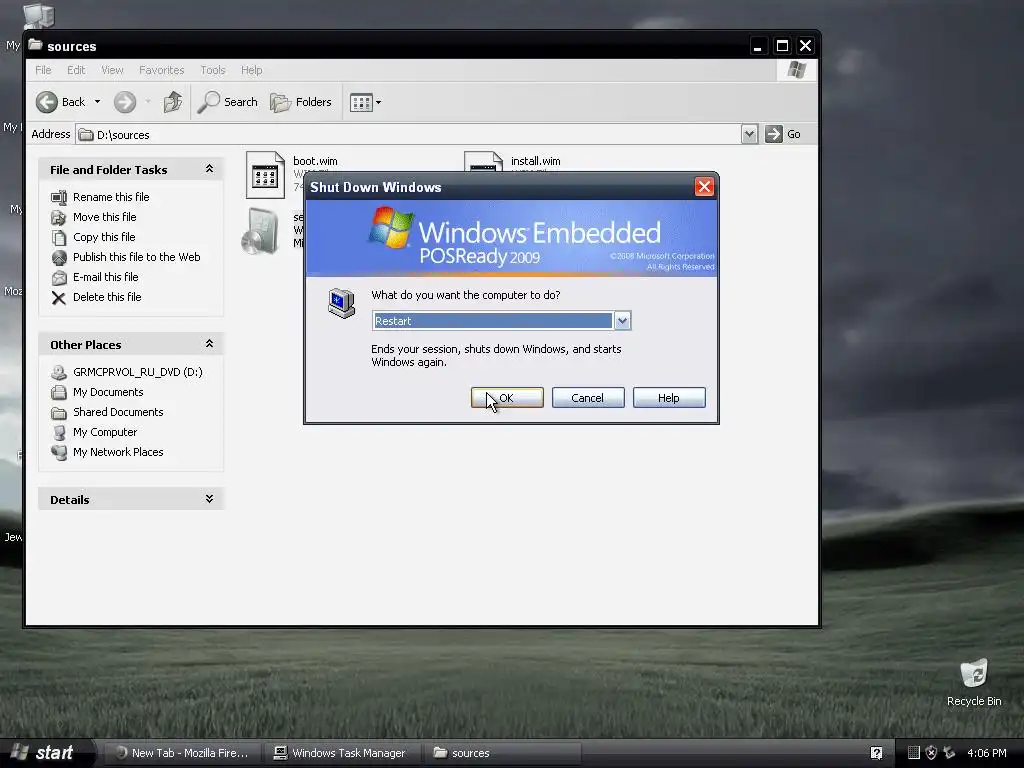Open the File menu
Screen dimensions: 1024x768
[43, 70]
